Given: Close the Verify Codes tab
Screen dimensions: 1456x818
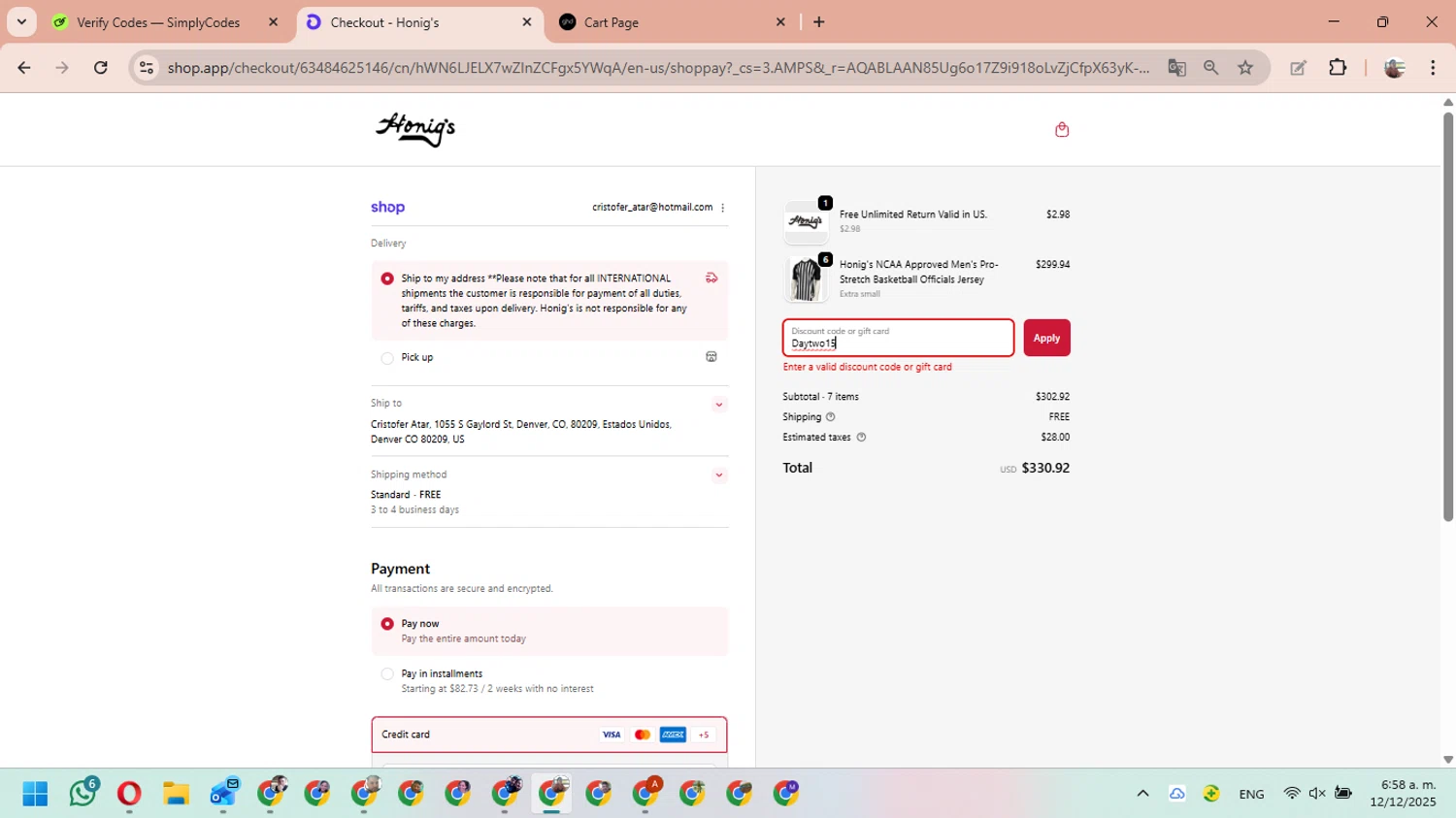Looking at the screenshot, I should coord(273,21).
